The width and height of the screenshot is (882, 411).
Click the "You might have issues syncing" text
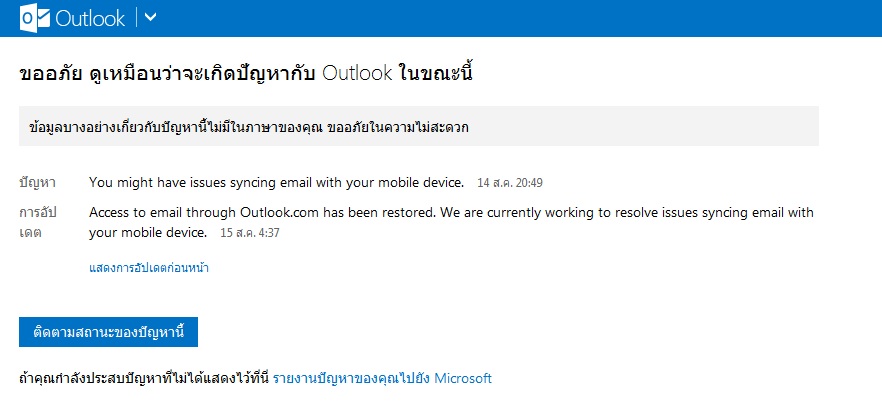pyautogui.click(x=276, y=183)
